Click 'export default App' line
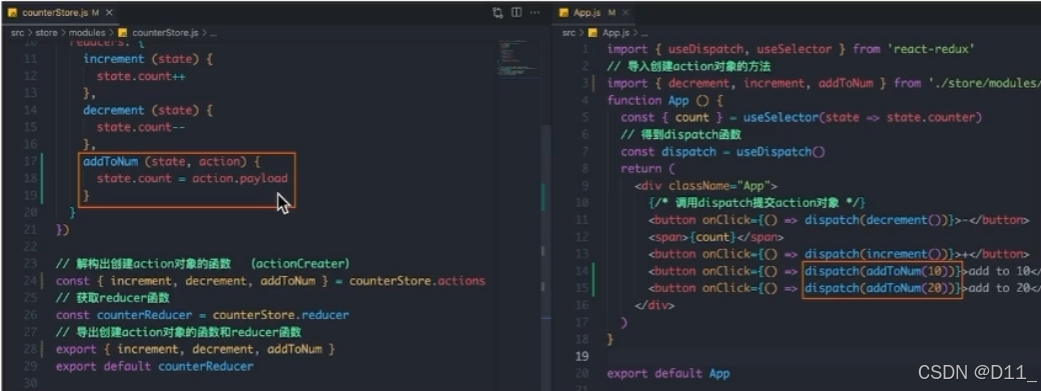This screenshot has height=391, width=1041. (669, 374)
